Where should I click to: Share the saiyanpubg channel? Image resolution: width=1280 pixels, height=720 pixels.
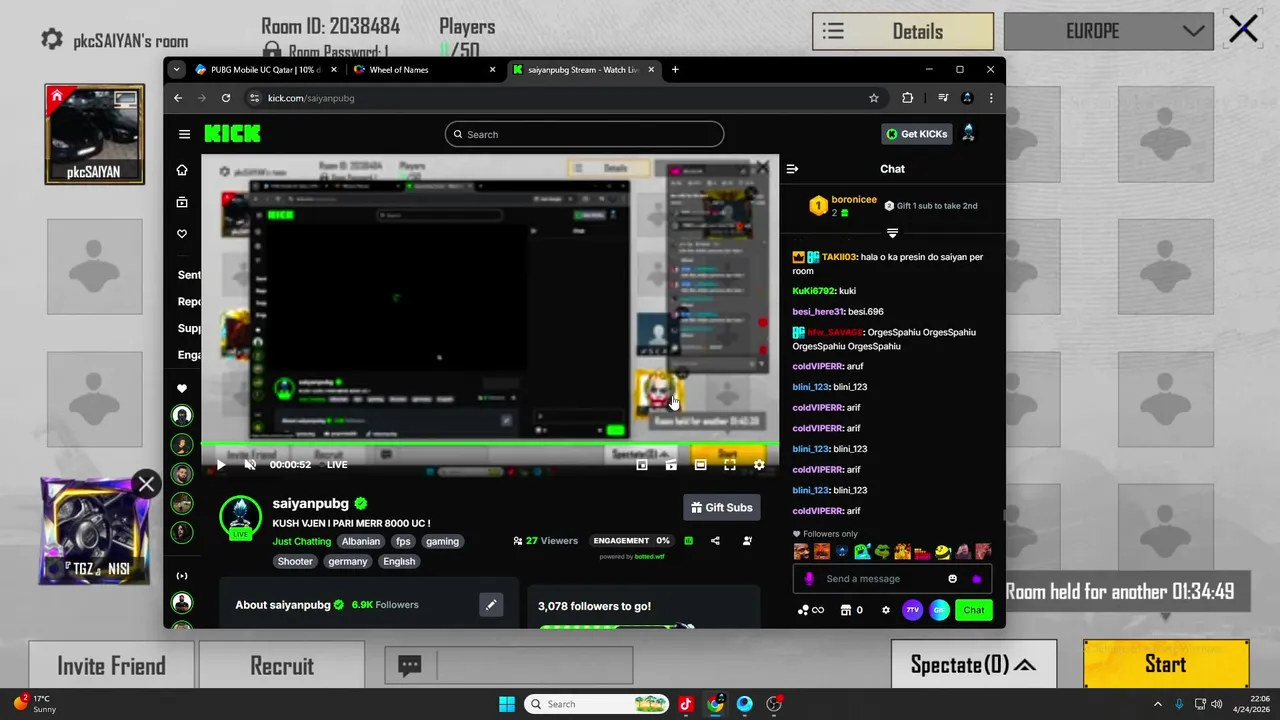coord(715,541)
